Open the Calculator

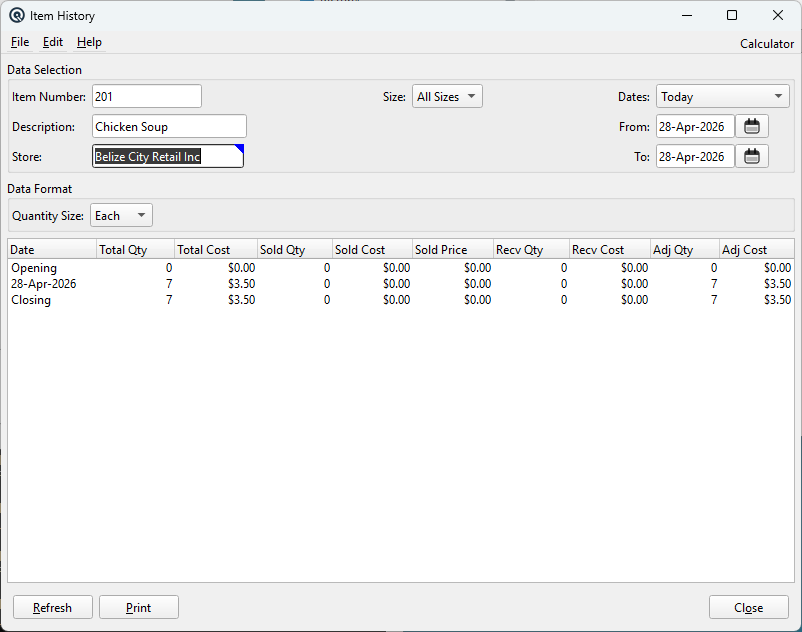(766, 44)
